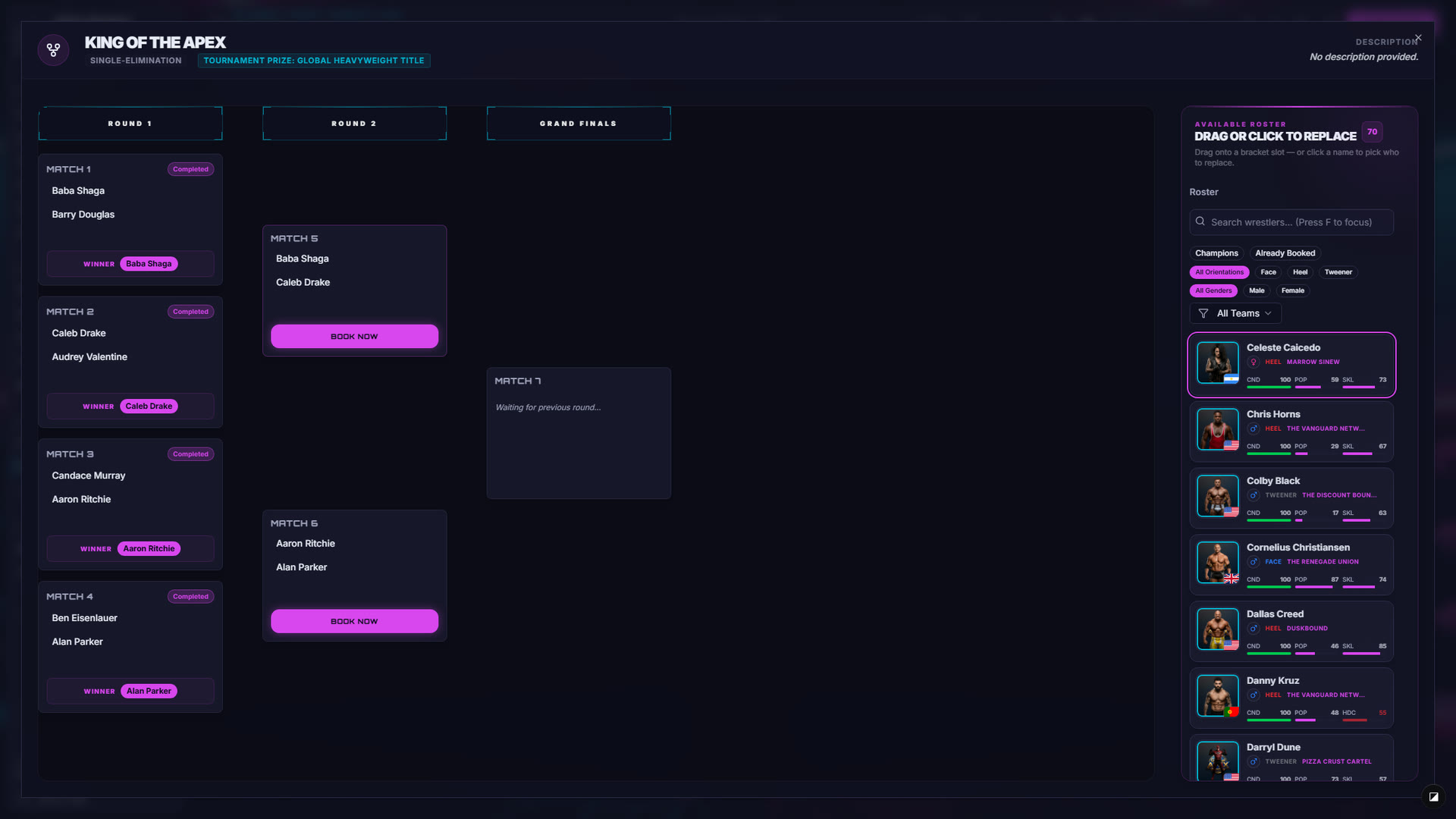The width and height of the screenshot is (1456, 819).
Task: Select the All Orientations filter
Action: point(1219,272)
